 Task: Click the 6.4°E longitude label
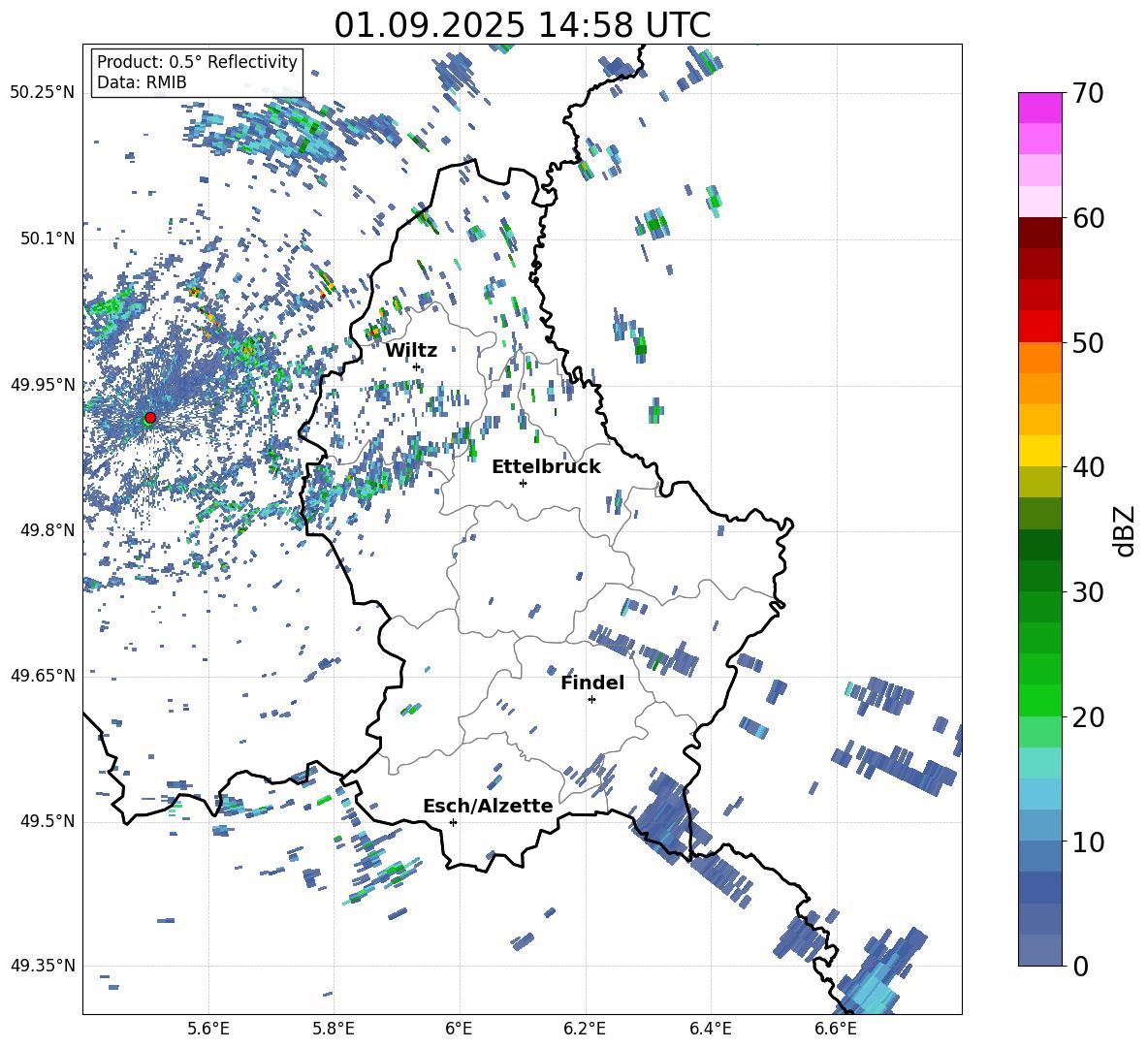pyautogui.click(x=710, y=1029)
